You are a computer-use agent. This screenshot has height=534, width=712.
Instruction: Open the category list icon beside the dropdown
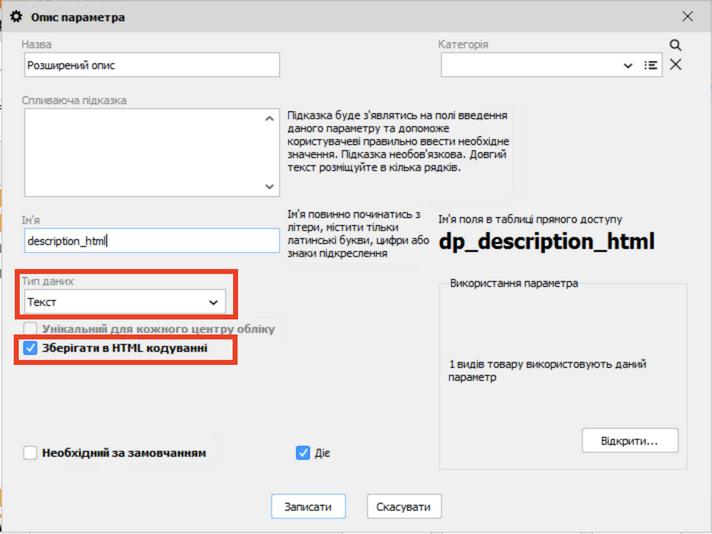tap(651, 65)
